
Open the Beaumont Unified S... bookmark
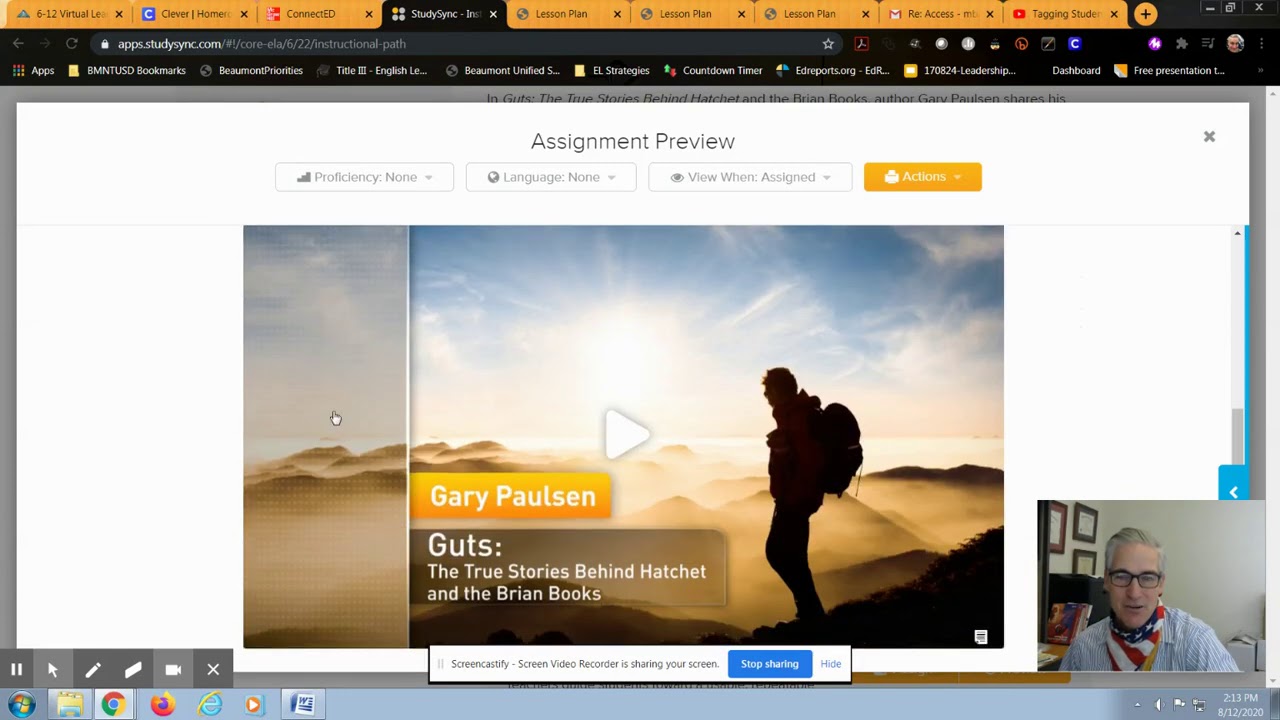(x=503, y=71)
